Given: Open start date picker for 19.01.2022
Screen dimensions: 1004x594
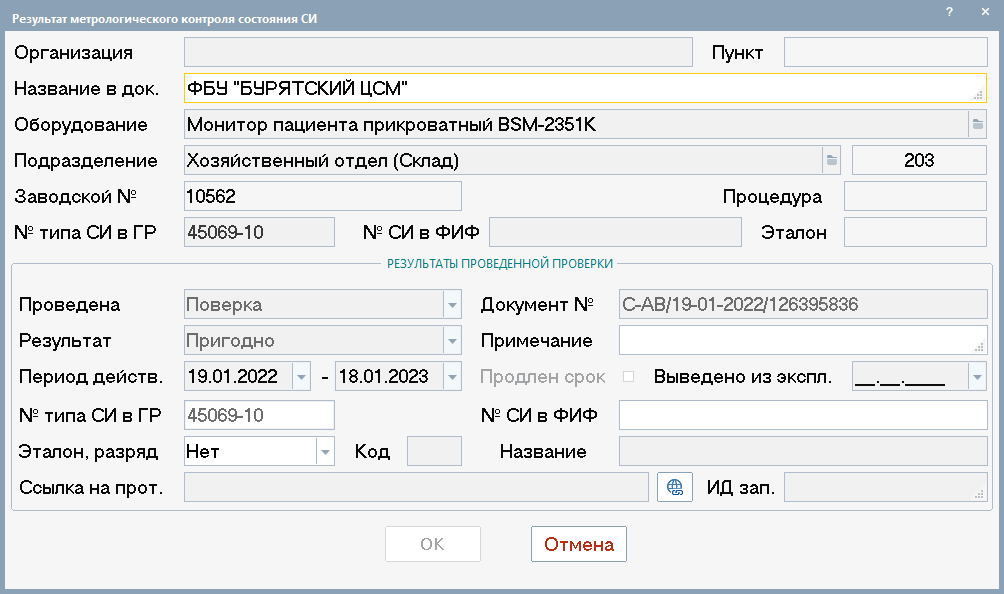Looking at the screenshot, I should [x=301, y=377].
